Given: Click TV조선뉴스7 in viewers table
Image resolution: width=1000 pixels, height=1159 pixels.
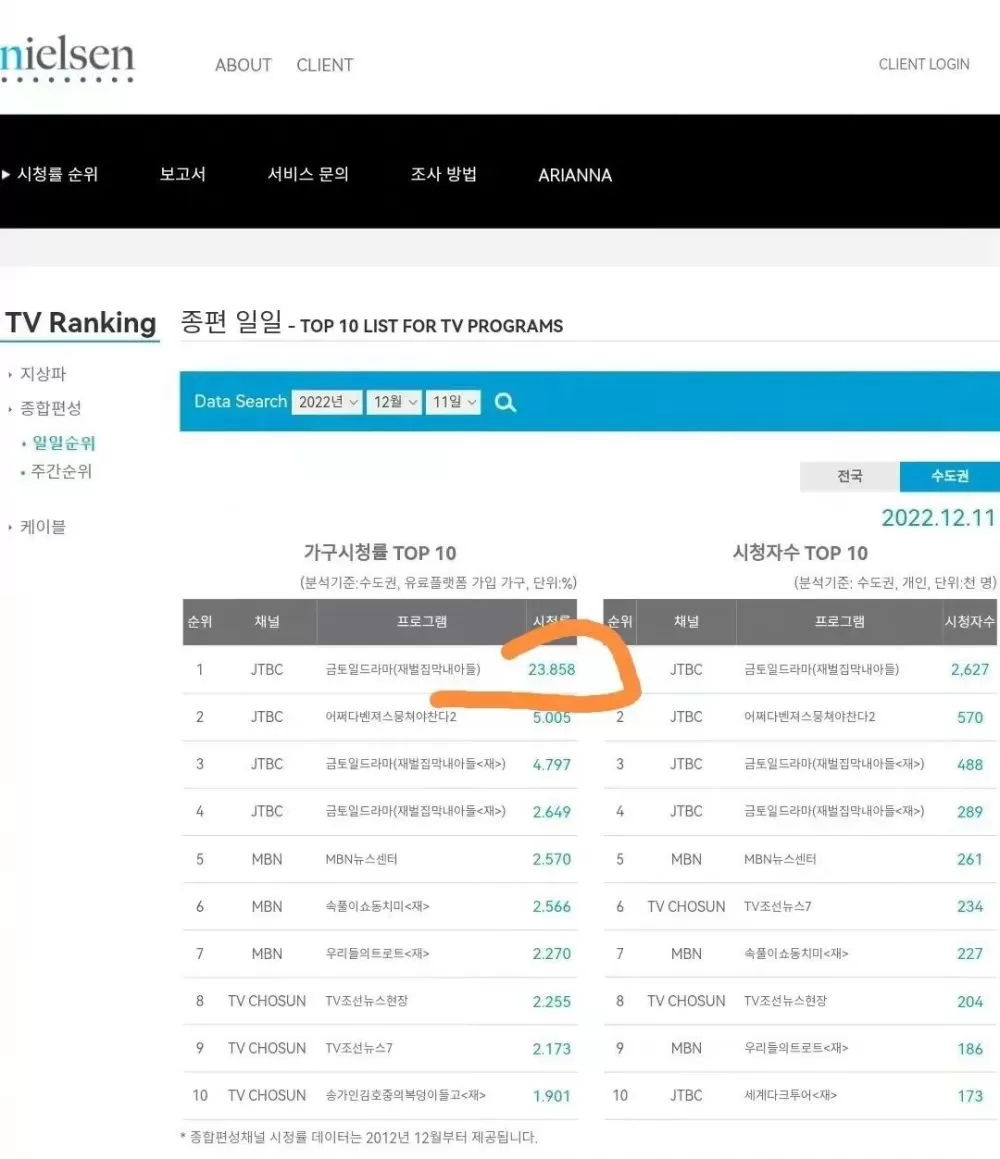Looking at the screenshot, I should coord(778,906).
